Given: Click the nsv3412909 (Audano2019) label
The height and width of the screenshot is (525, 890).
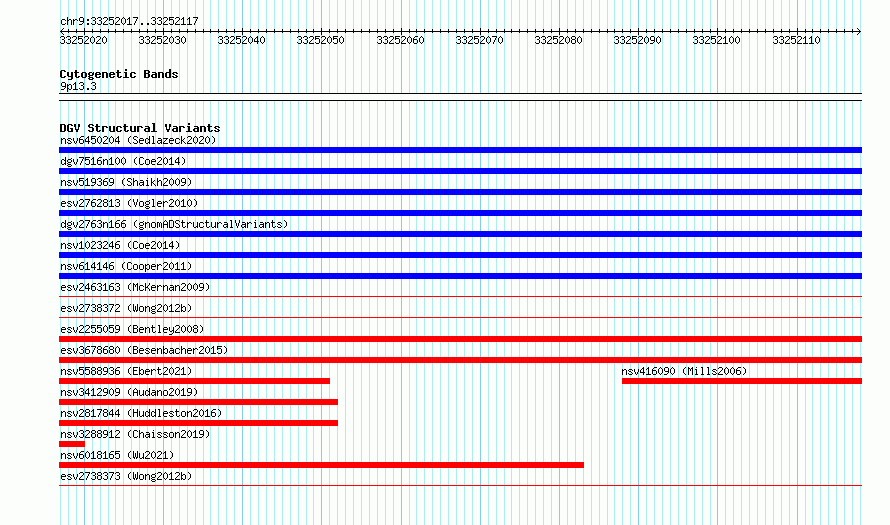Looking at the screenshot, I should coord(129,392).
